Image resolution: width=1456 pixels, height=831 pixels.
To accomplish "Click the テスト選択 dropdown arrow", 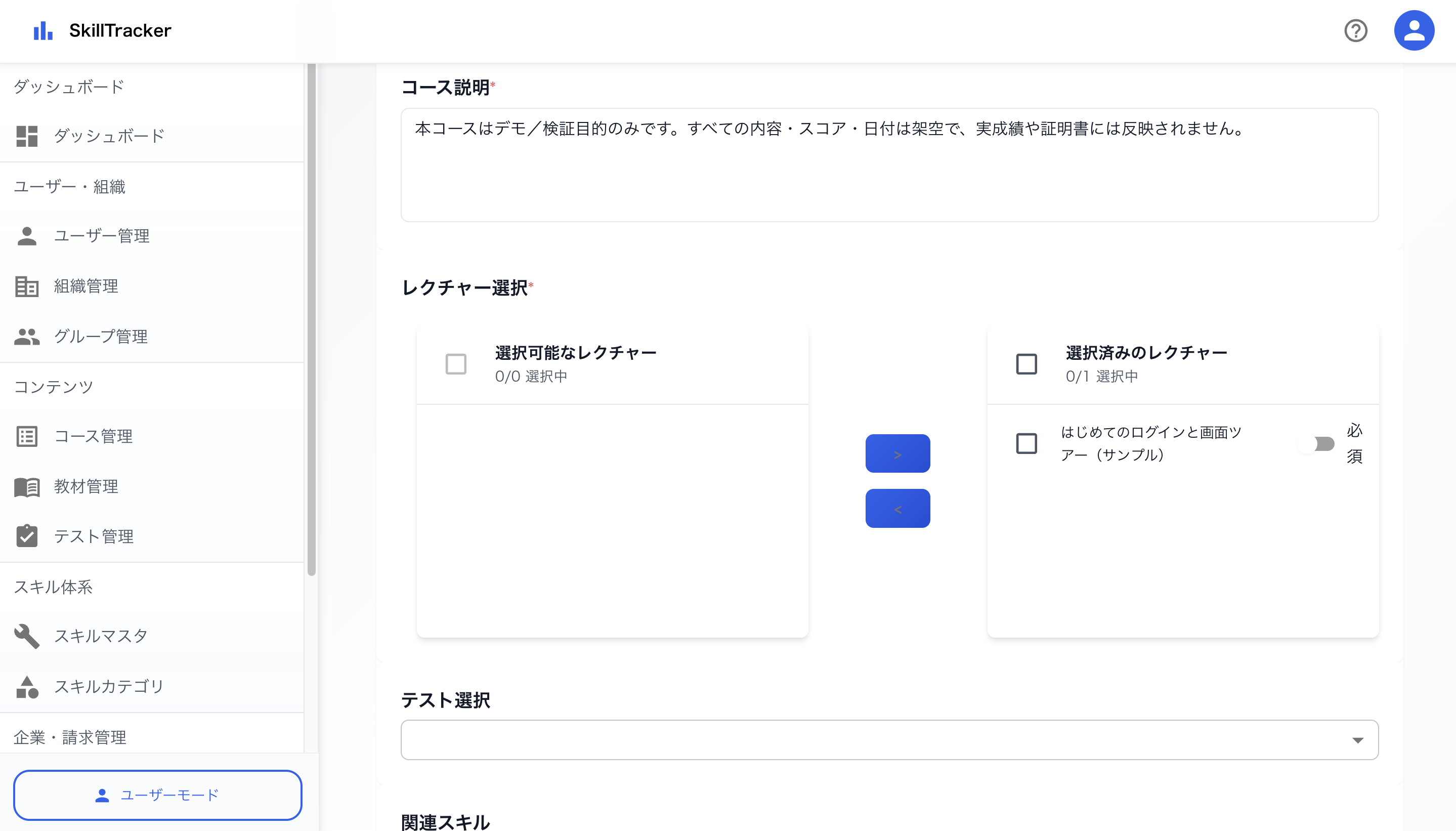I will pos(1357,740).
